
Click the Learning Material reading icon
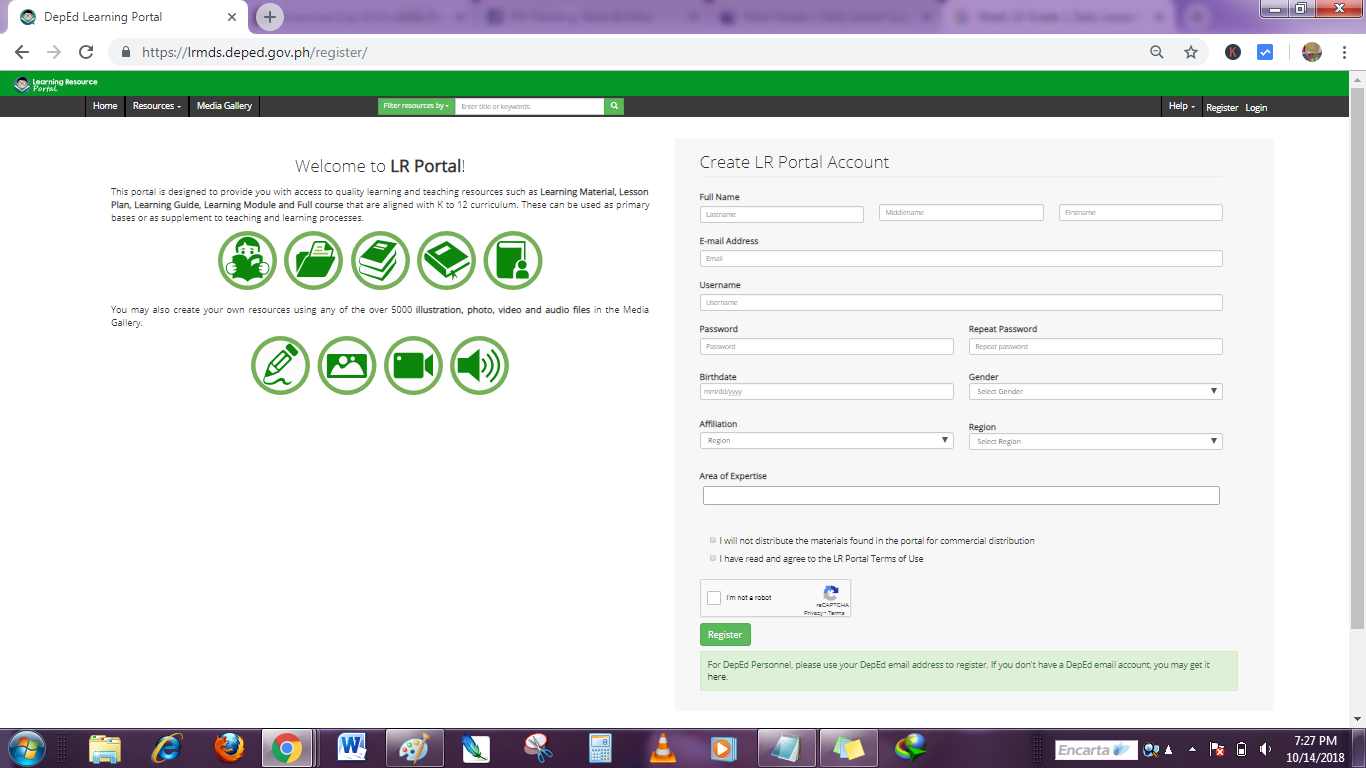coord(247,260)
